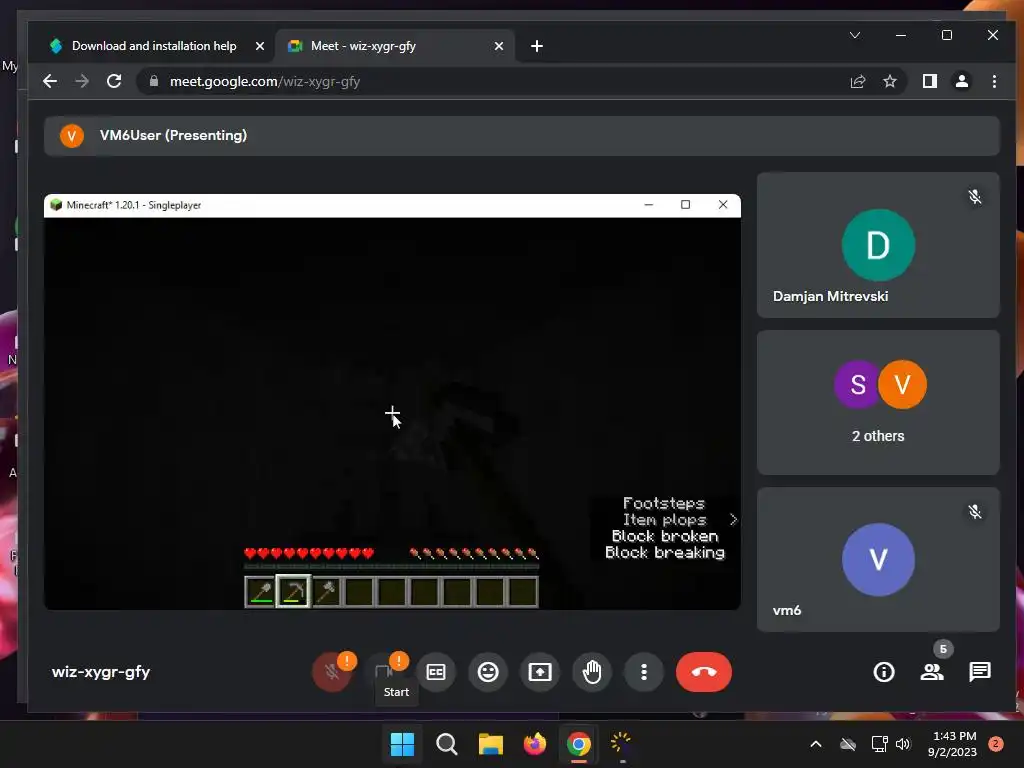Start the camera in Meet controls

(384, 672)
